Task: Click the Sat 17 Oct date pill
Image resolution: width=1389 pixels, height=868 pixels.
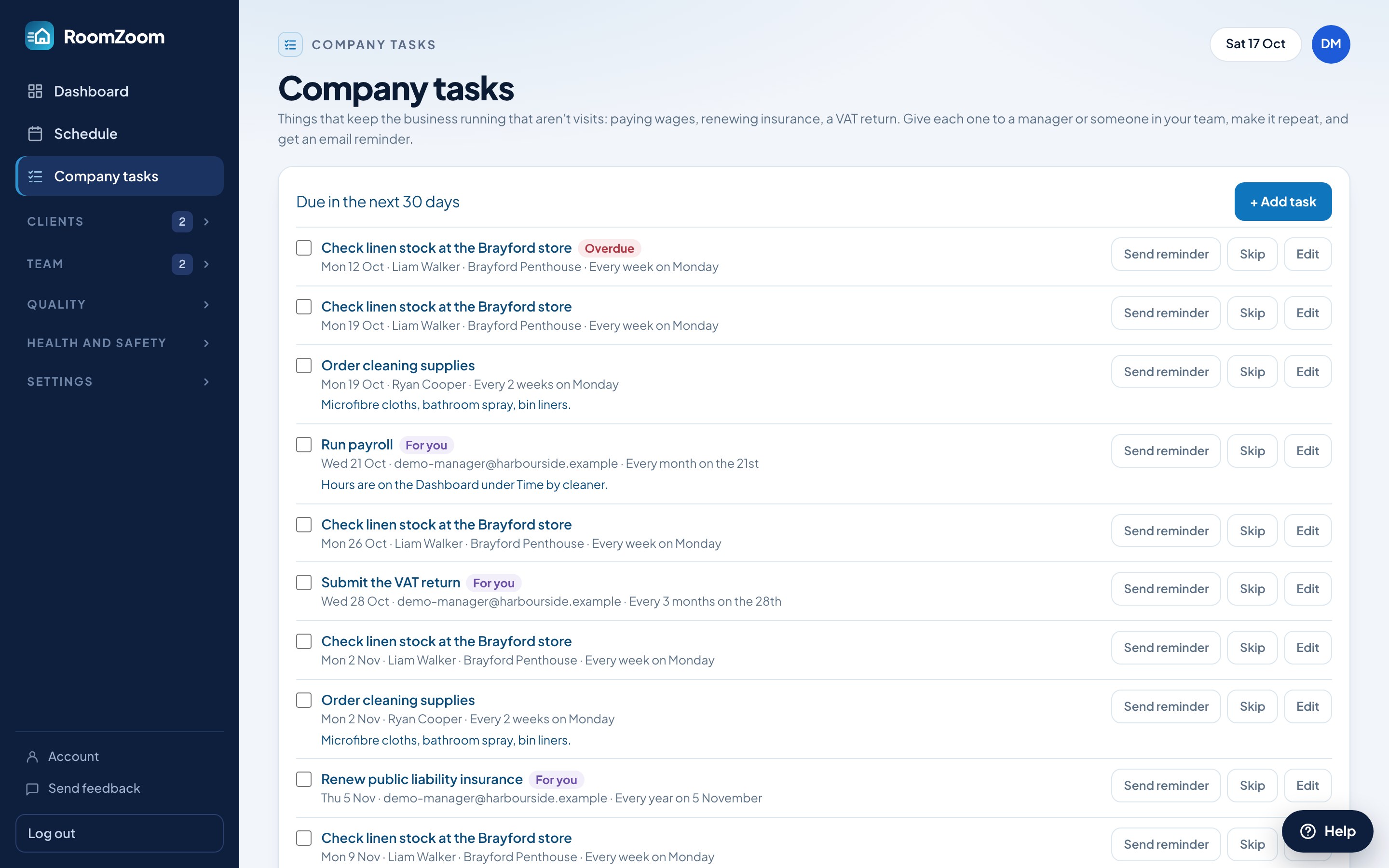Action: (1255, 44)
